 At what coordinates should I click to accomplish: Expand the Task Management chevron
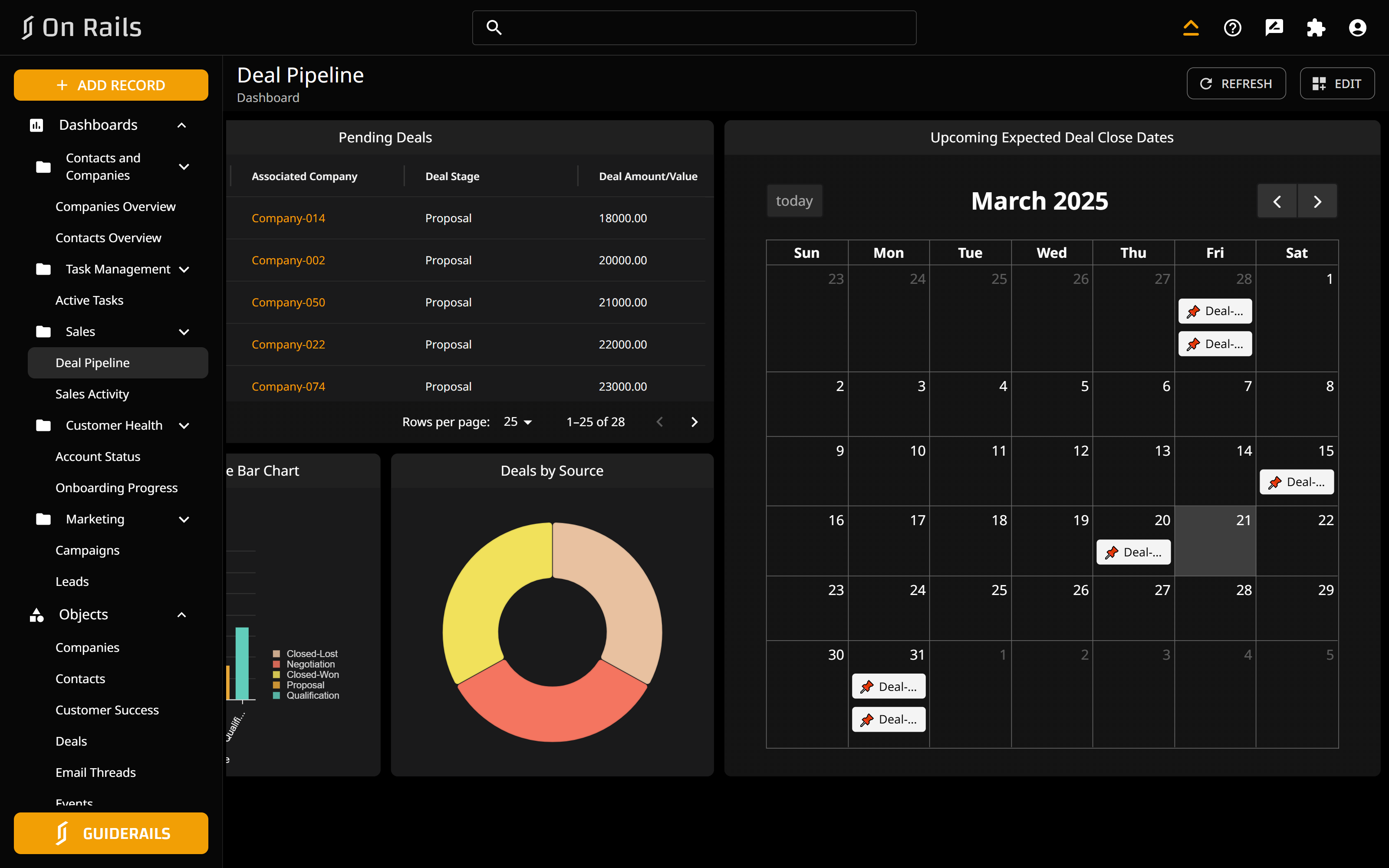click(184, 269)
